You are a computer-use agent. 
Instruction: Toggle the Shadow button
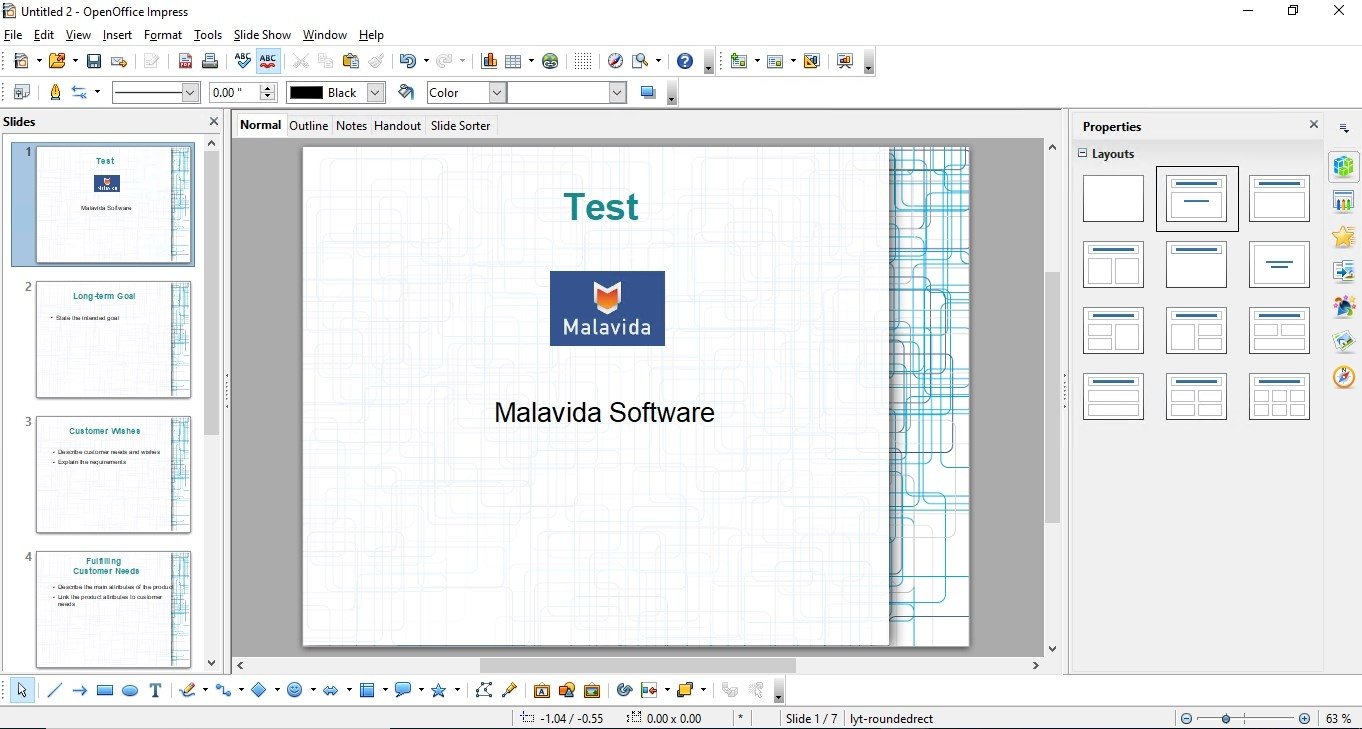(648, 92)
